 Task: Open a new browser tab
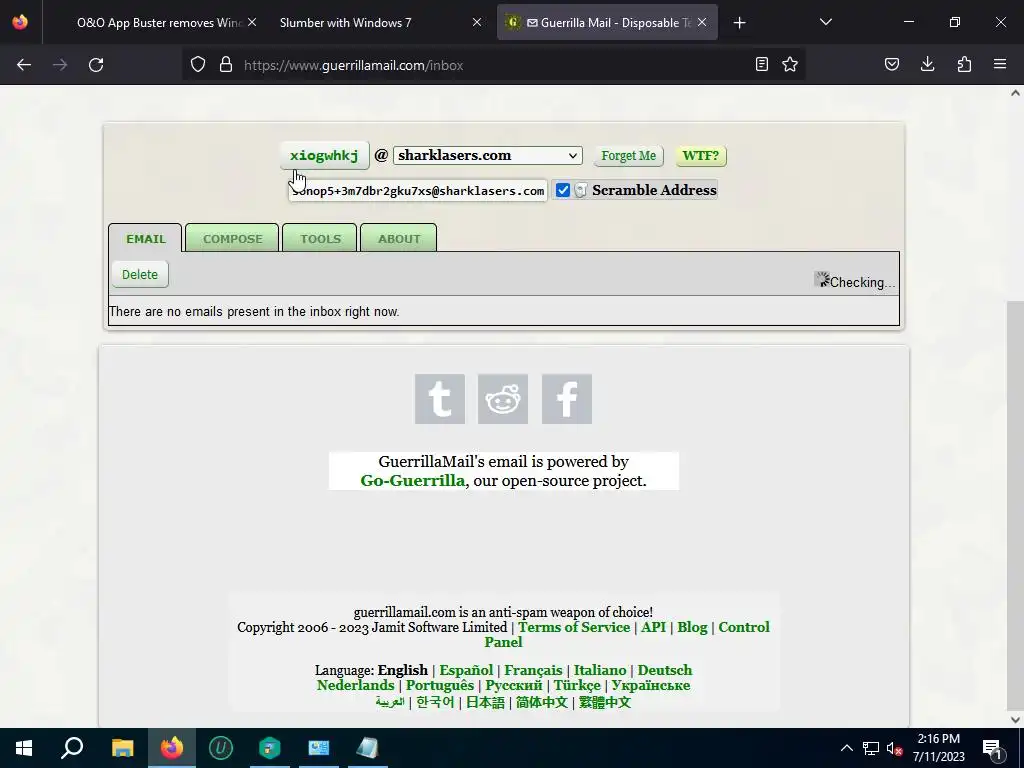[739, 23]
